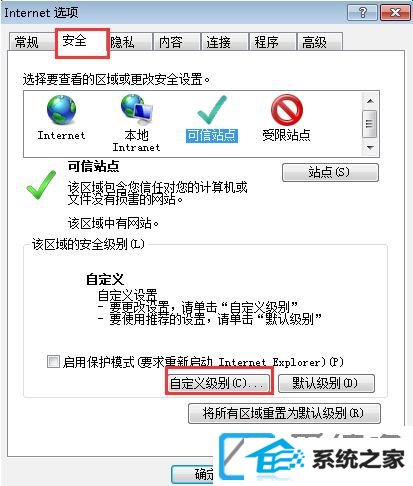Switch to the 隐私 tab
This screenshot has width=413, height=486.
[x=122, y=42]
